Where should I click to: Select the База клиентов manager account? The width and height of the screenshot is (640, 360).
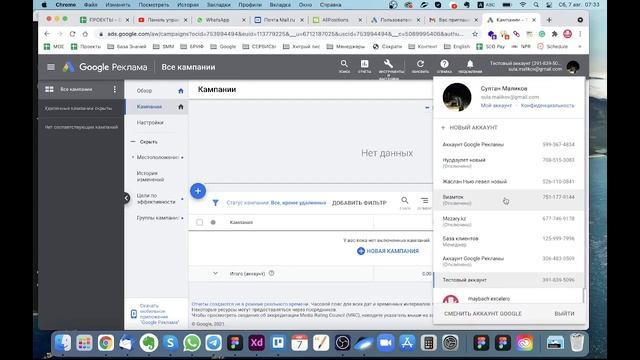pos(508,241)
